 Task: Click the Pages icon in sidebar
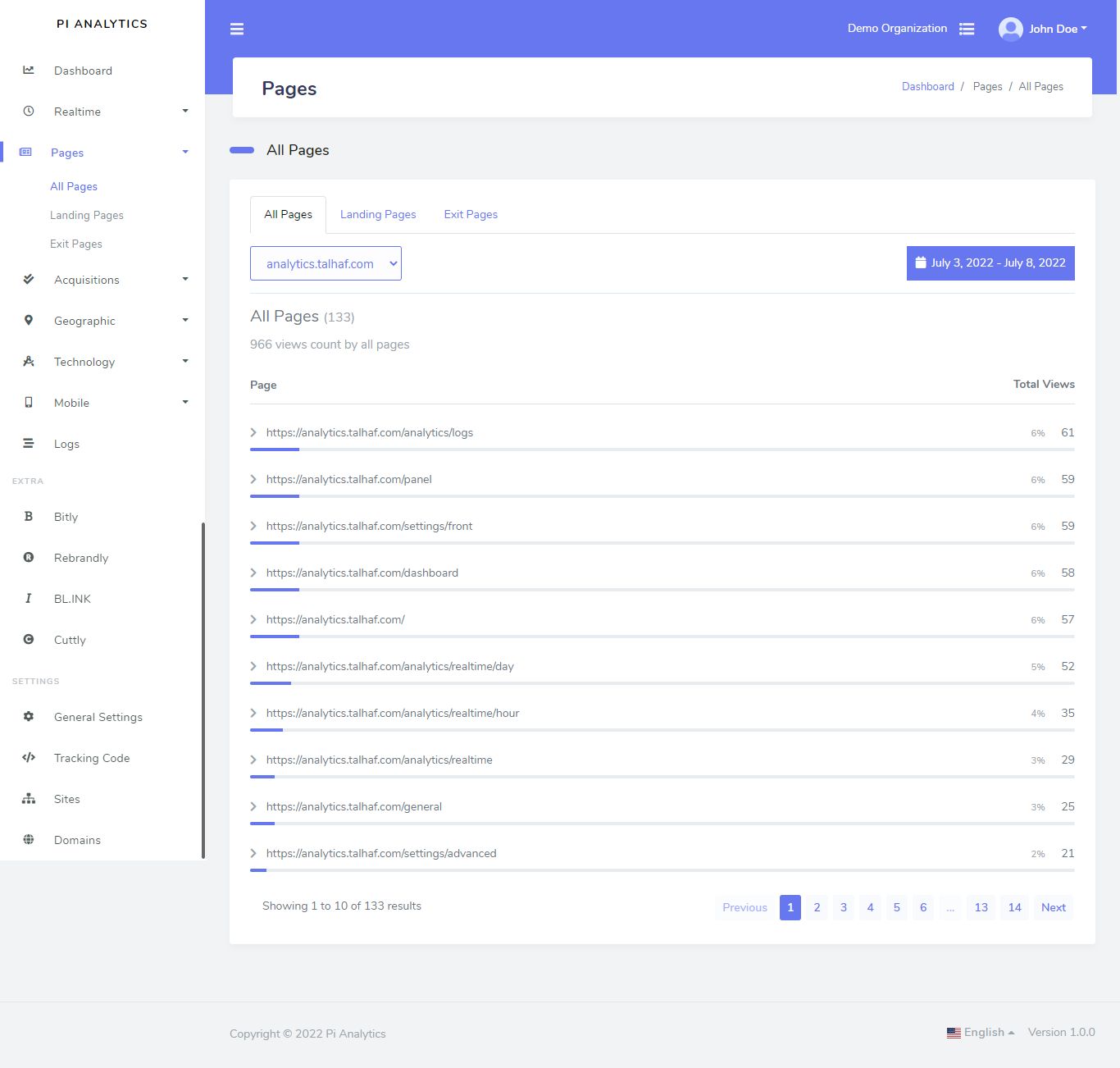click(25, 153)
